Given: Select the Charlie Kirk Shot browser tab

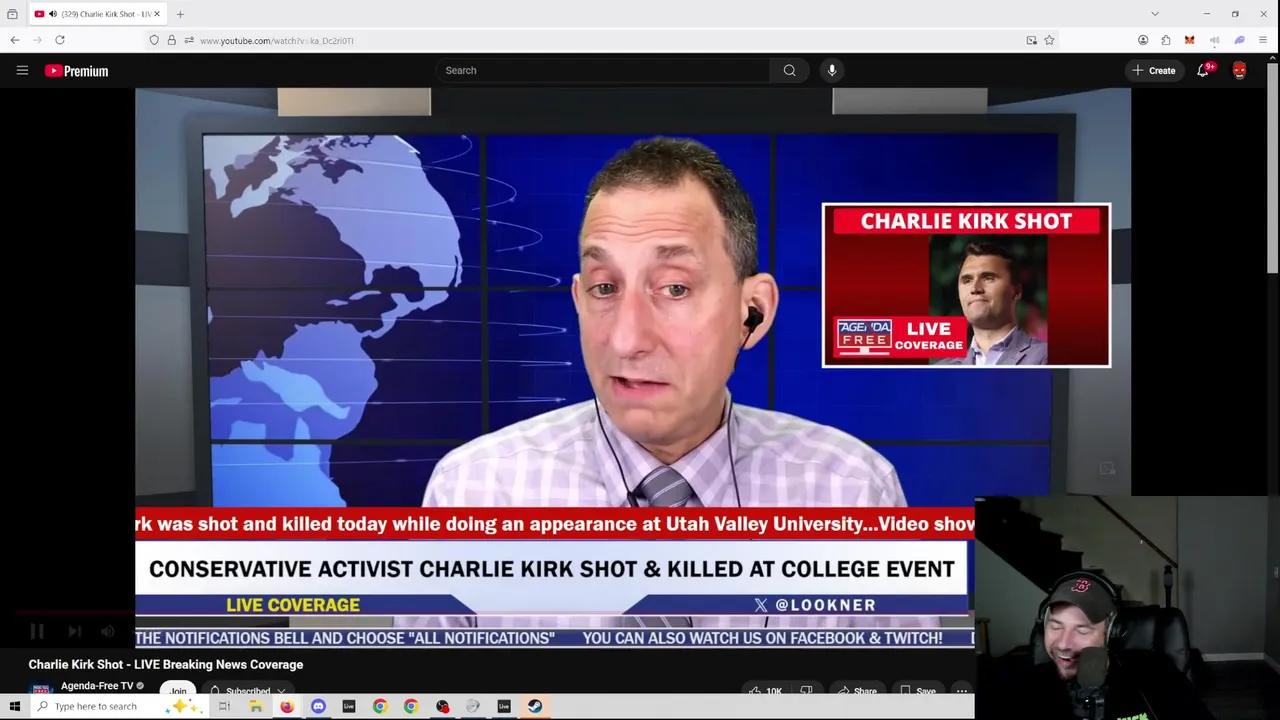Looking at the screenshot, I should pyautogui.click(x=96, y=14).
